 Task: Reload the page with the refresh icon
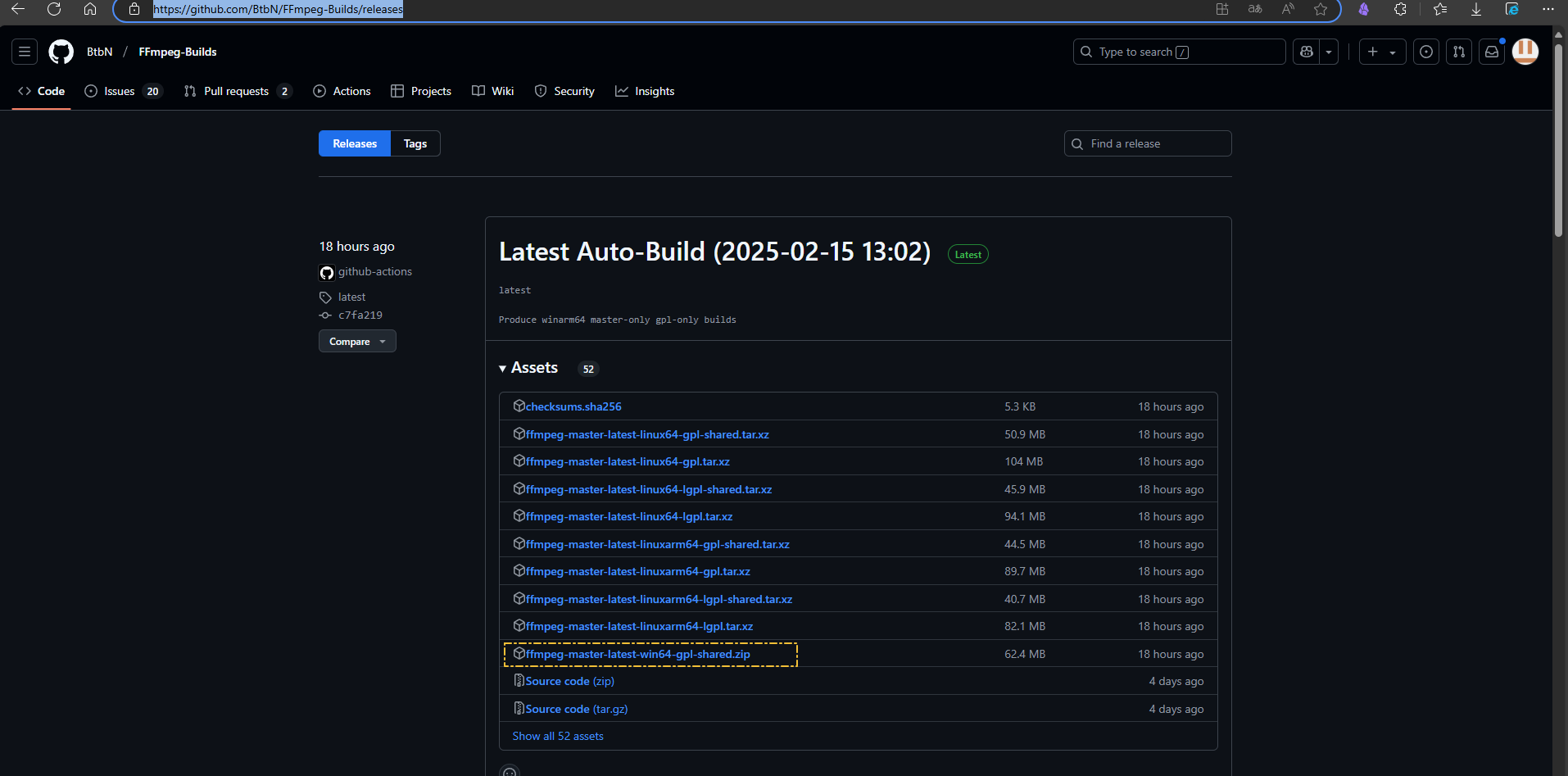[54, 9]
